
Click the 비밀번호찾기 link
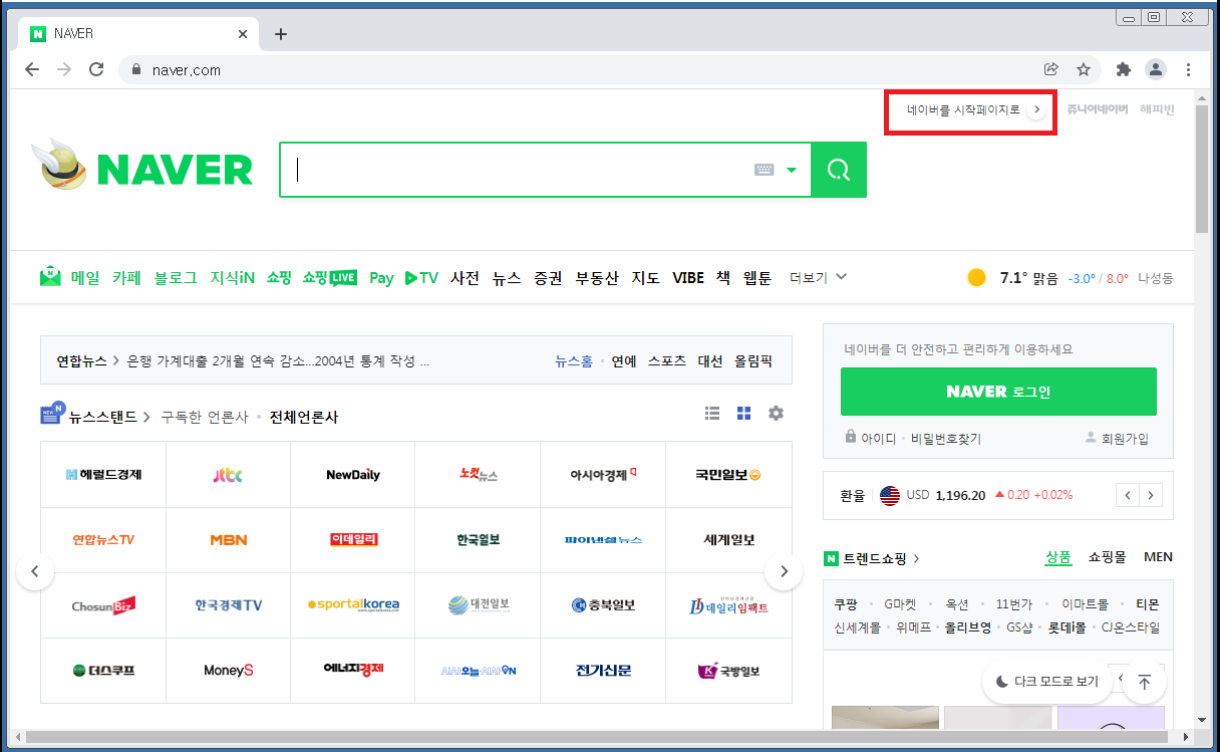pos(946,438)
